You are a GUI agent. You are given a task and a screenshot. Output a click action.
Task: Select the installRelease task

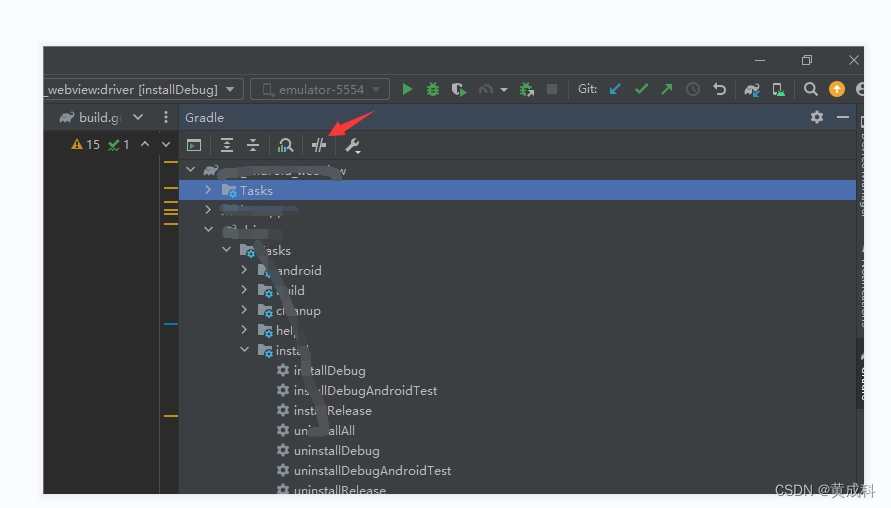tap(332, 410)
